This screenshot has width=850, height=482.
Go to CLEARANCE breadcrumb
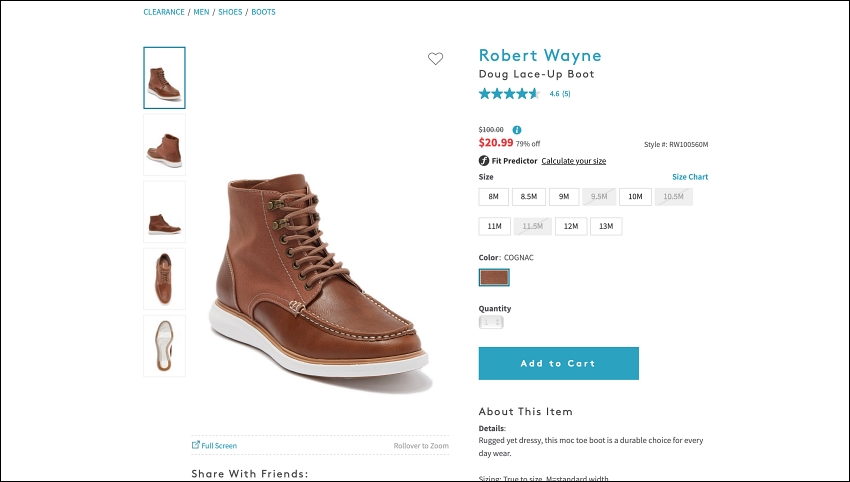[164, 12]
